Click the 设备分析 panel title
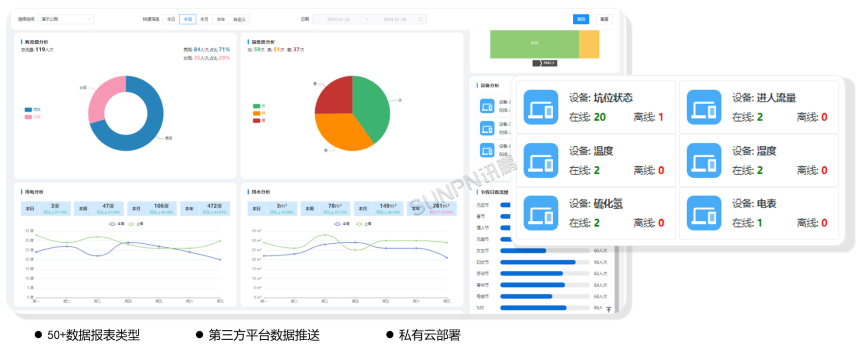 click(x=490, y=86)
